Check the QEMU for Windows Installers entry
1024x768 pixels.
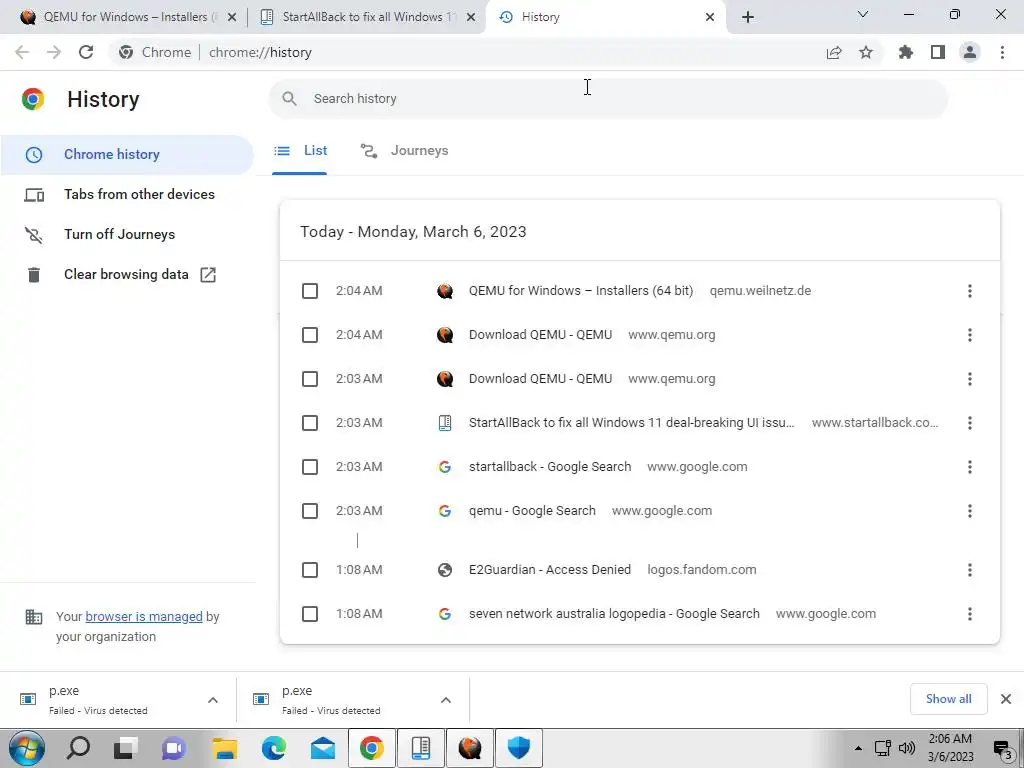310,291
